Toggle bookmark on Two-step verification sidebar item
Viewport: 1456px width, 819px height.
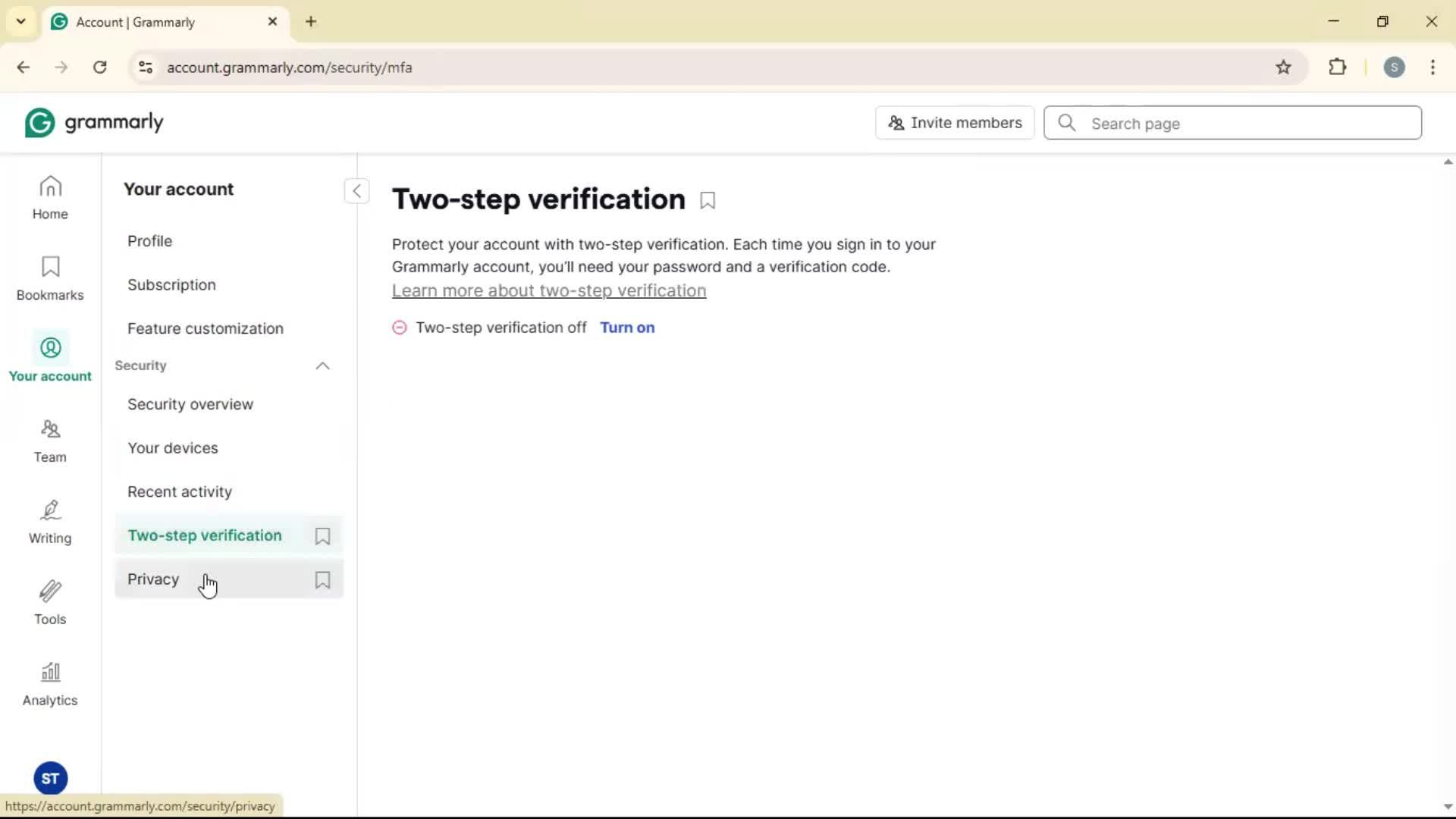click(322, 536)
